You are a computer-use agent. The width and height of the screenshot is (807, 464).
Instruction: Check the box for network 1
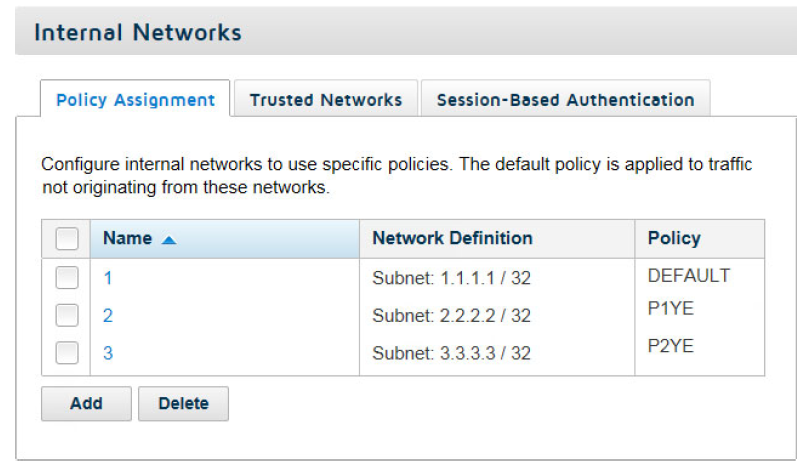pos(67,278)
